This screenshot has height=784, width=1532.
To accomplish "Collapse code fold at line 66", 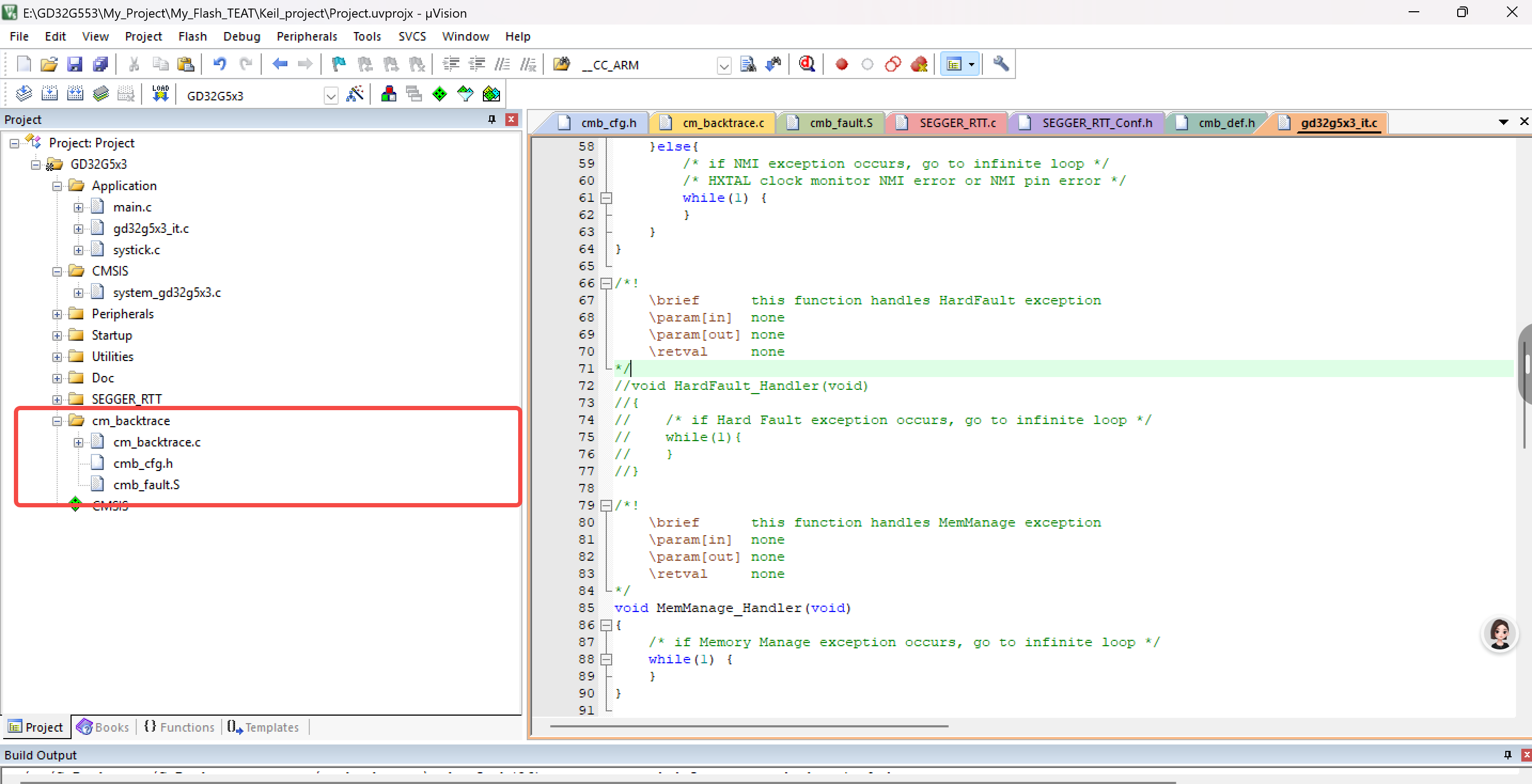I will 606,284.
